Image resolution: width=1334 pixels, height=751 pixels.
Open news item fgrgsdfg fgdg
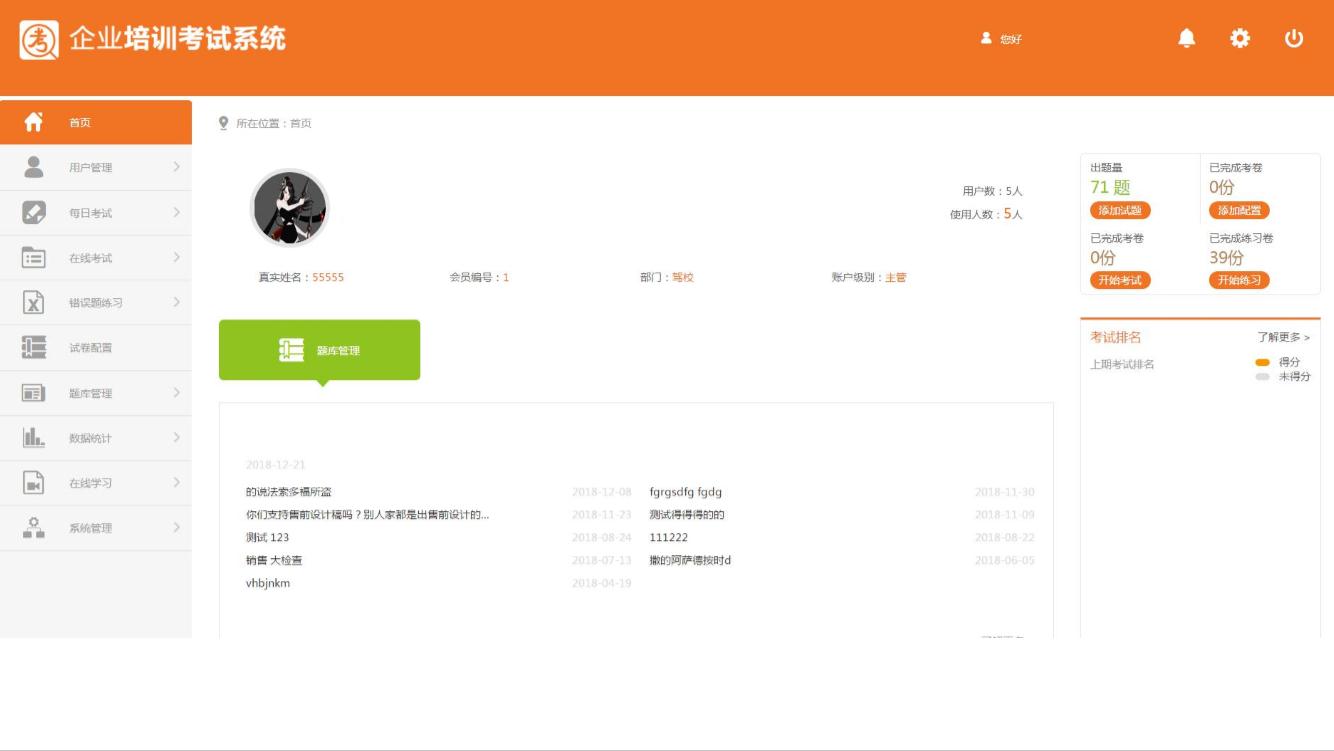pyautogui.click(x=685, y=492)
